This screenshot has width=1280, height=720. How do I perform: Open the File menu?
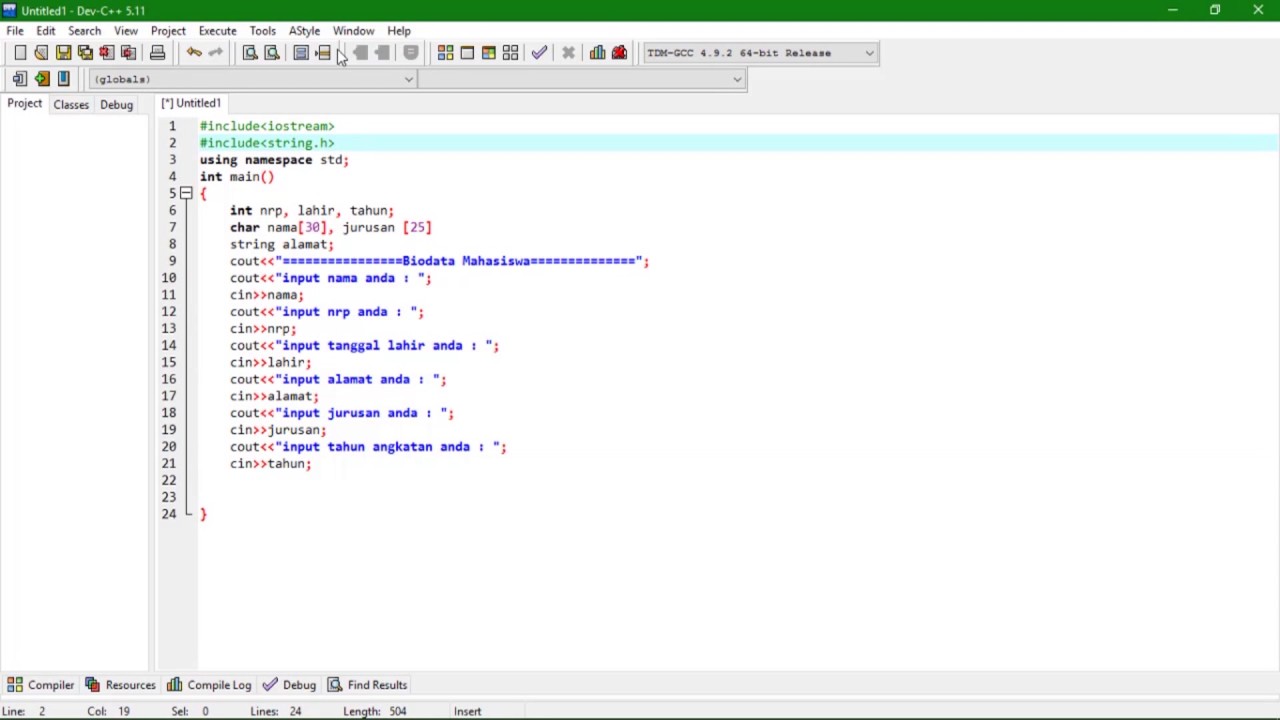[15, 31]
